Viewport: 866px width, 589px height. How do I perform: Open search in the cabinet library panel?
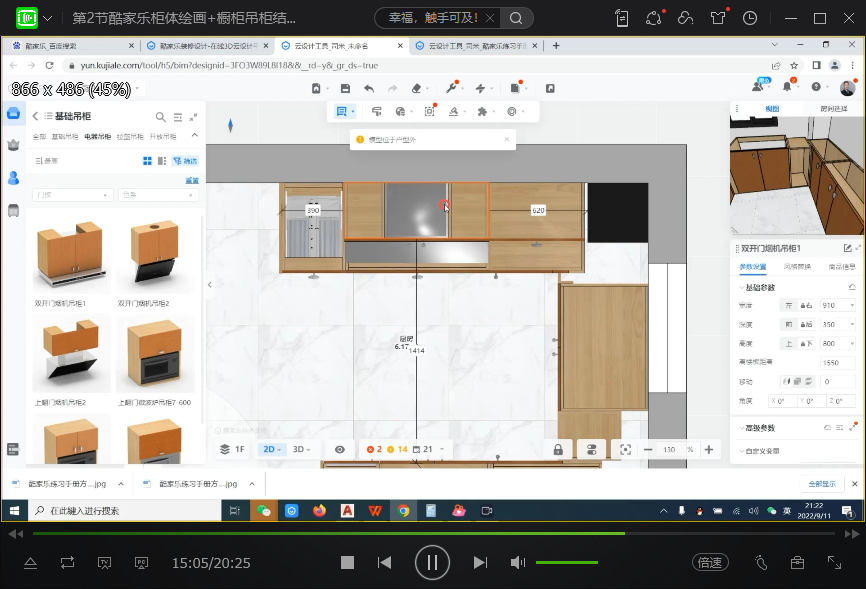click(160, 117)
